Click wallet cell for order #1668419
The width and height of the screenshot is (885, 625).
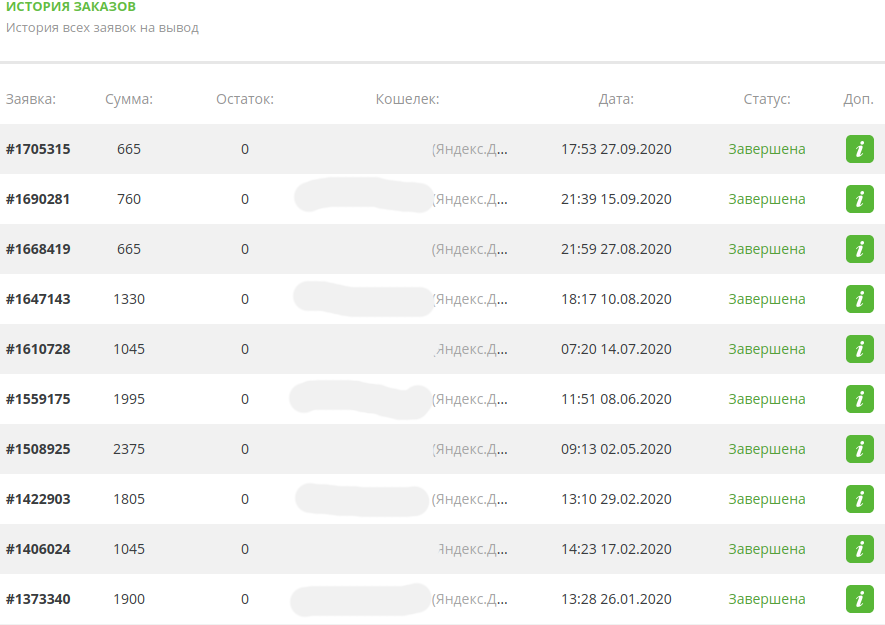click(x=469, y=249)
